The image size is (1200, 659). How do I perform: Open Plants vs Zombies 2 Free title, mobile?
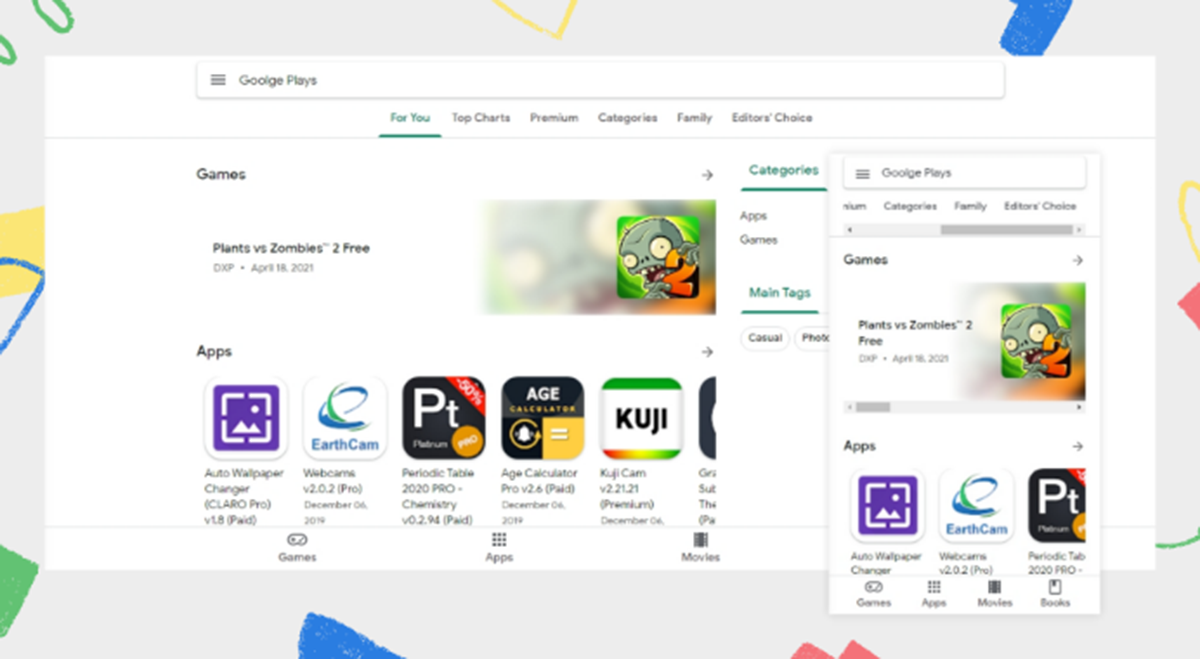coord(915,333)
